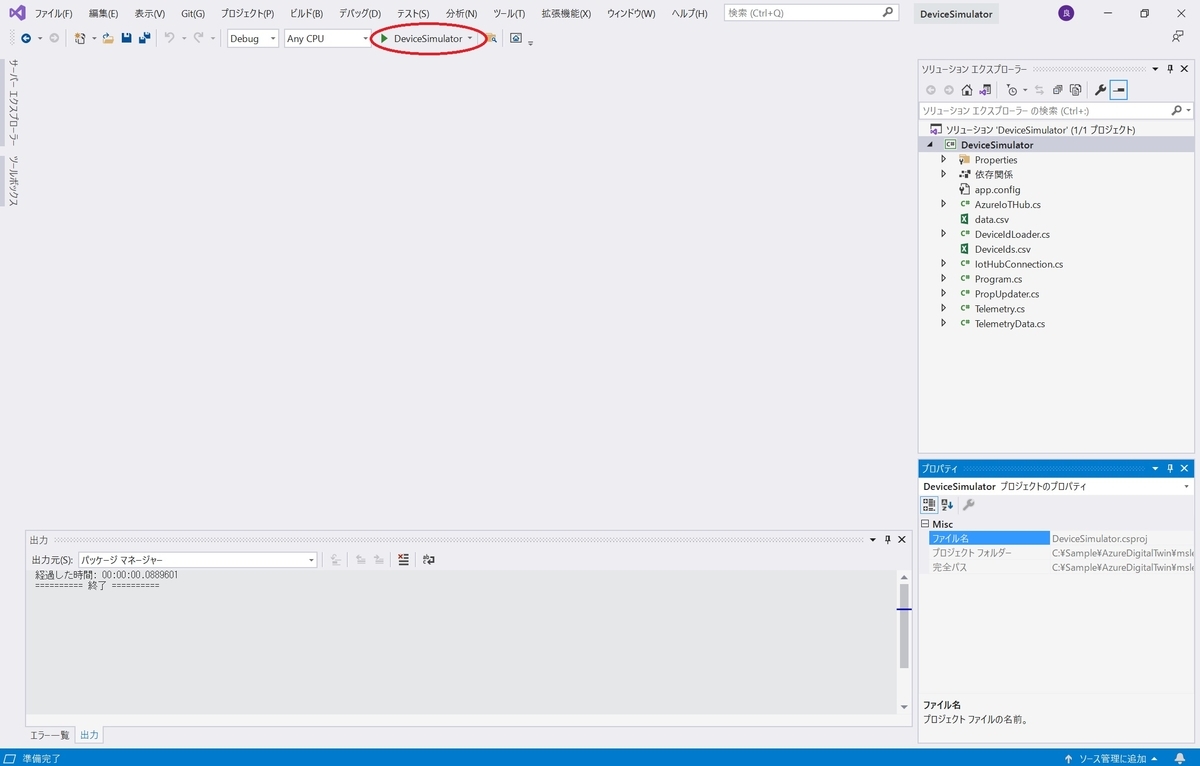Click the user account avatar in title bar

tap(1066, 13)
